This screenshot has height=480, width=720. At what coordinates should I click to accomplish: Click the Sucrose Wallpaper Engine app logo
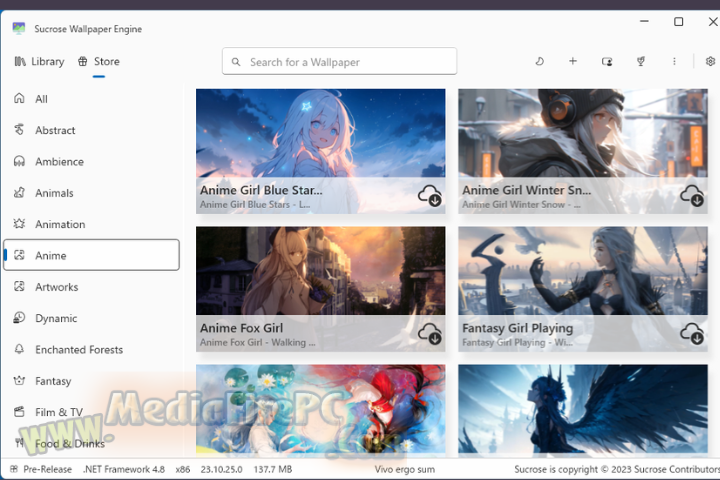[19, 28]
